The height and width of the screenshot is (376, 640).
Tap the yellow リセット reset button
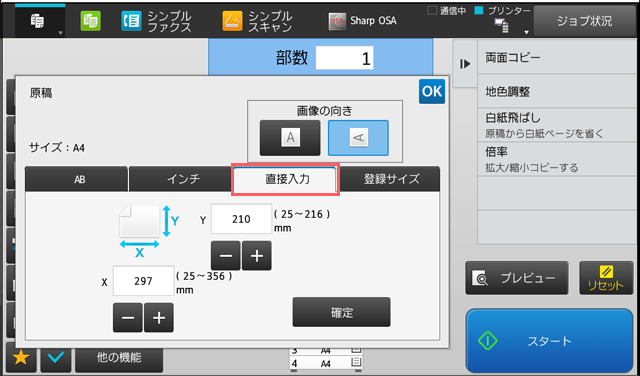pyautogui.click(x=605, y=278)
